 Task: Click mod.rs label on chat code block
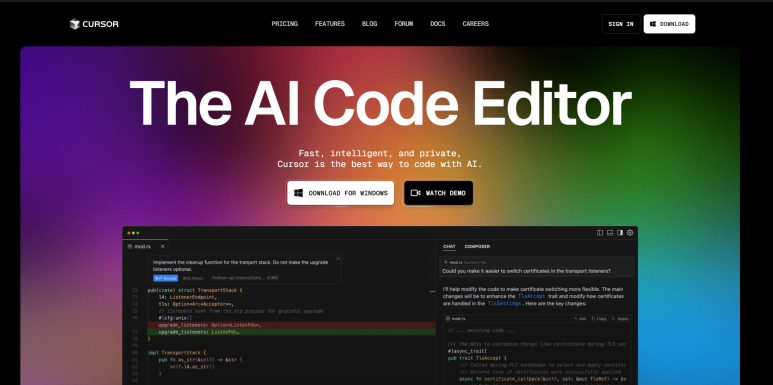(x=456, y=319)
